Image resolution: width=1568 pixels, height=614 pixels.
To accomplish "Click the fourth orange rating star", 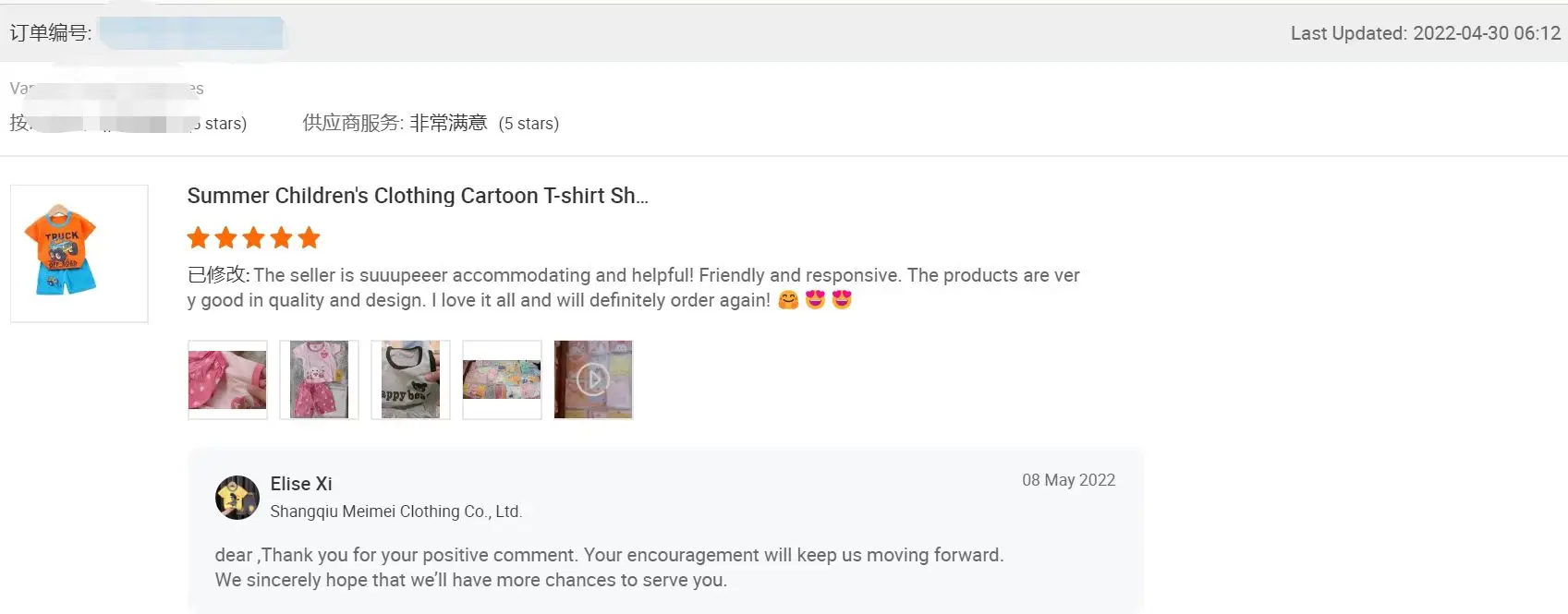I will point(281,238).
